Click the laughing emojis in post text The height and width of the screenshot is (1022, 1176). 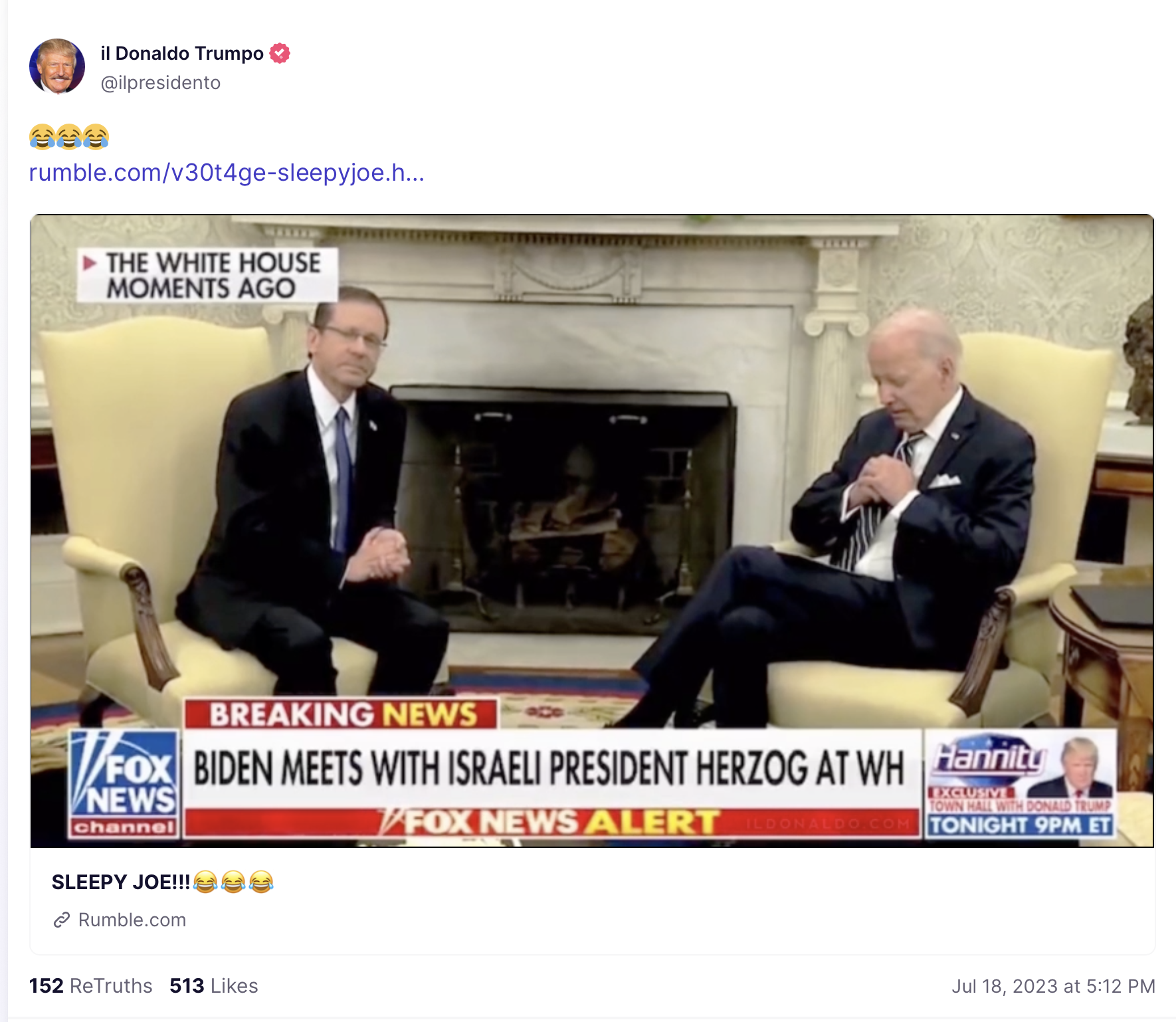[69, 137]
